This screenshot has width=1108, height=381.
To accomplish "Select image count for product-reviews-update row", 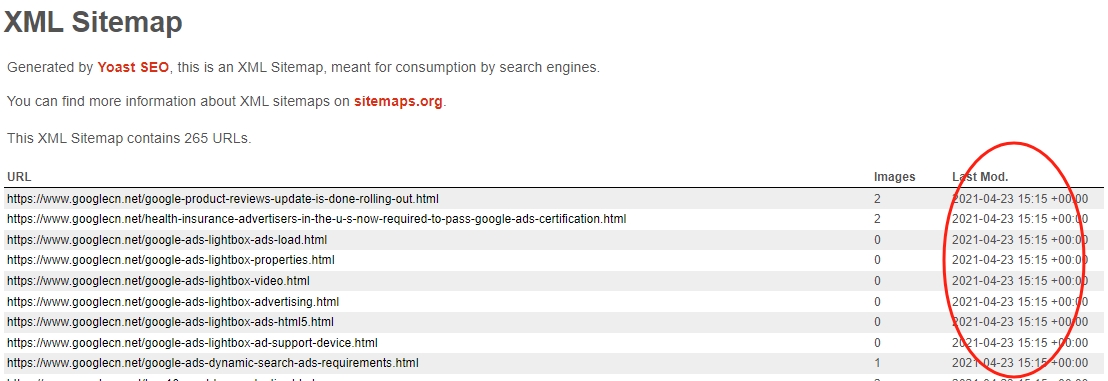I will (878, 199).
